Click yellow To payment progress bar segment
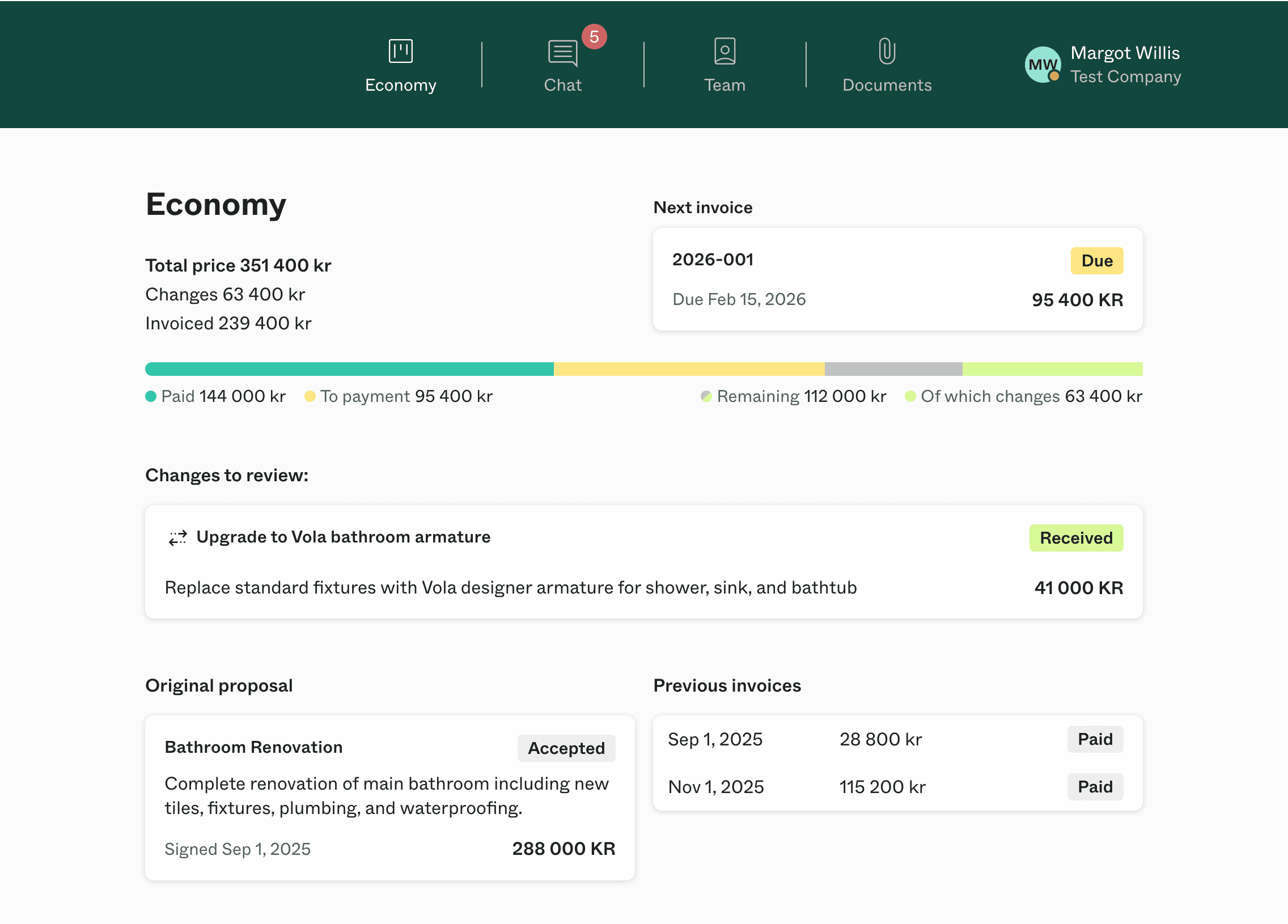The height and width of the screenshot is (924, 1288). click(688, 369)
